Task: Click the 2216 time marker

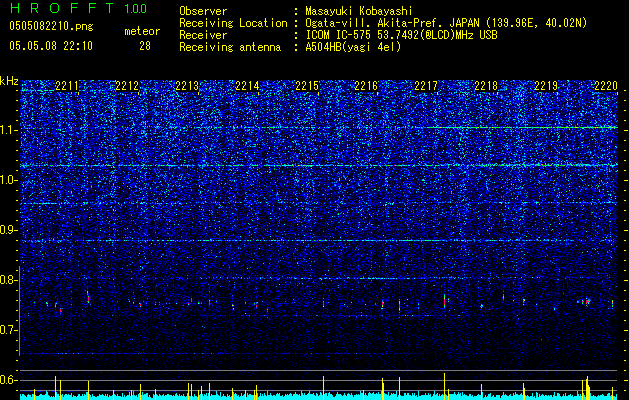Action: click(x=366, y=86)
